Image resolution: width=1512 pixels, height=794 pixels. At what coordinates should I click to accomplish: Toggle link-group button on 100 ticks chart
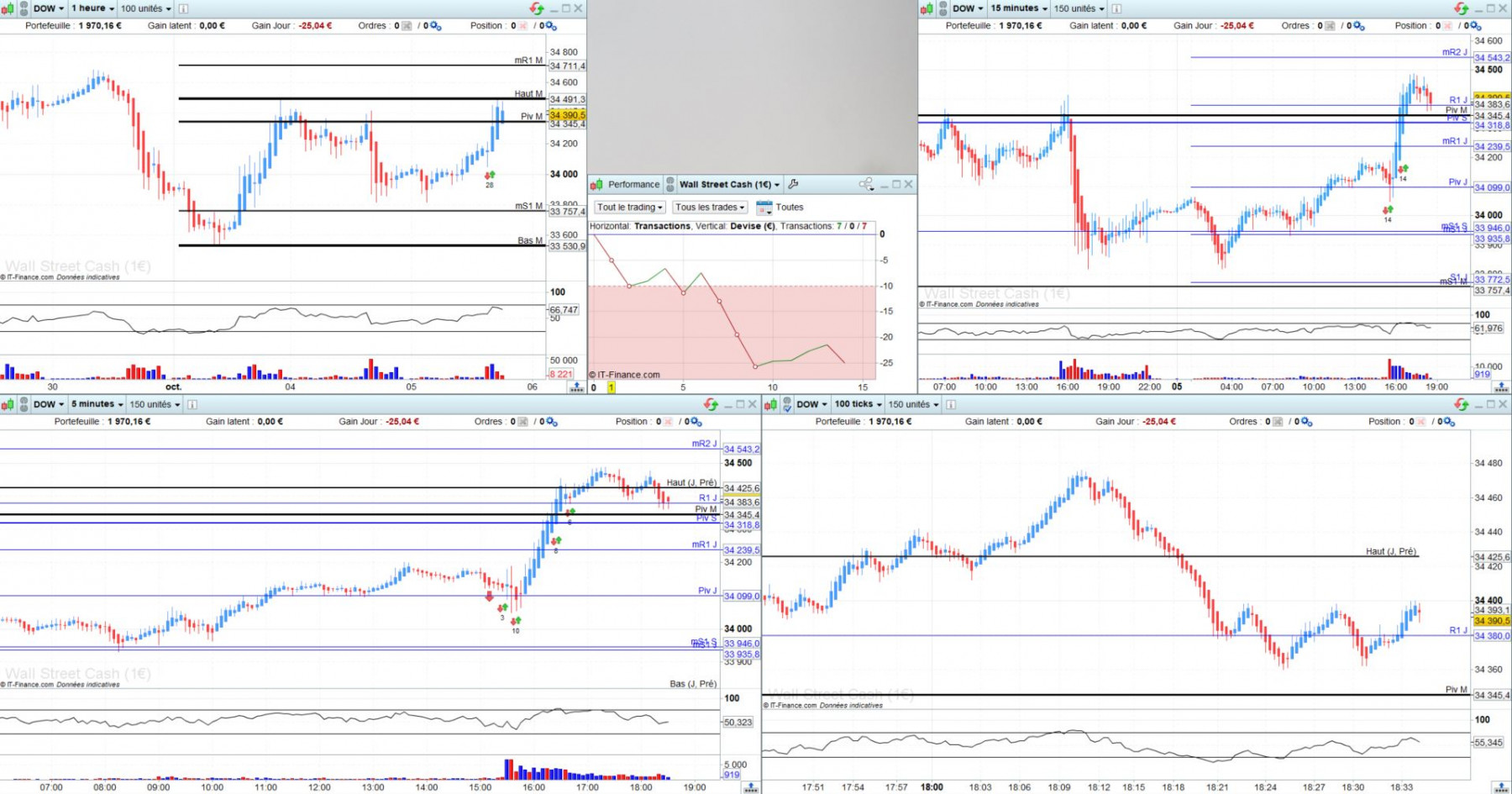(788, 404)
